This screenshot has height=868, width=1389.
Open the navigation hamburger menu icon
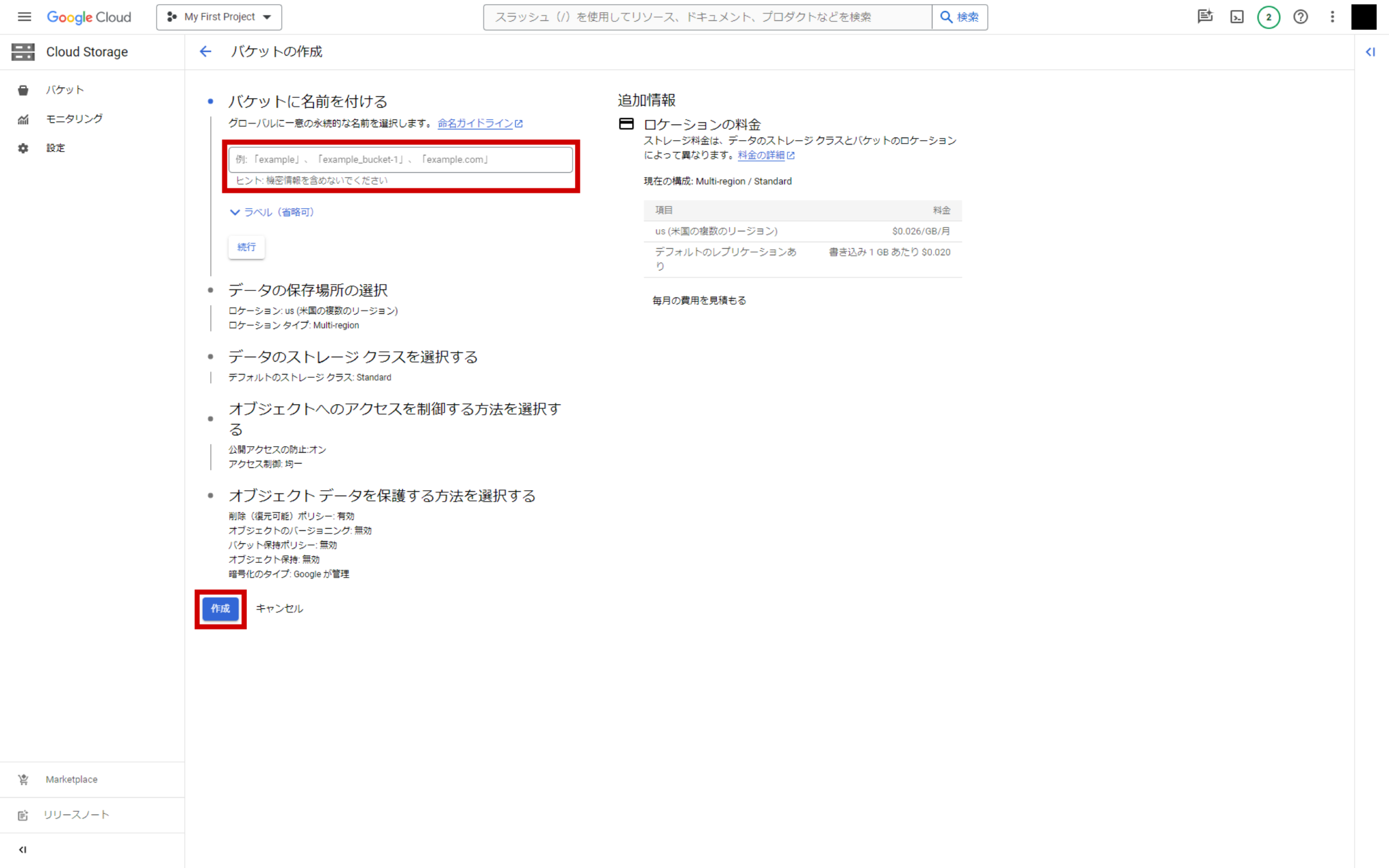pyautogui.click(x=24, y=17)
